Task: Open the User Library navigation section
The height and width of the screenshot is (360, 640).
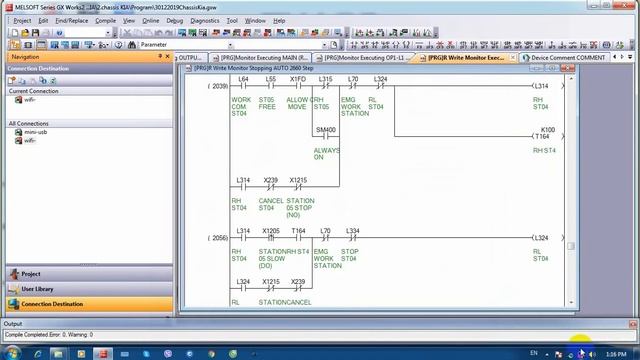Action: click(x=89, y=289)
